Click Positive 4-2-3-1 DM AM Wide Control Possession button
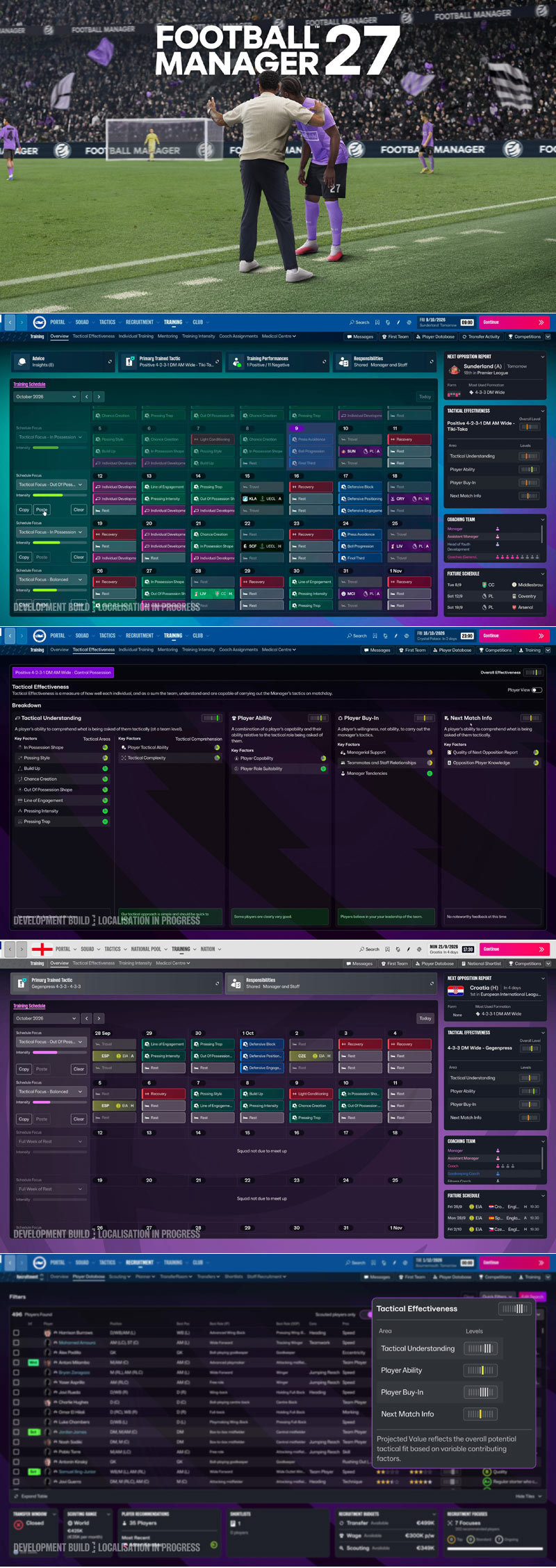 coord(63,672)
